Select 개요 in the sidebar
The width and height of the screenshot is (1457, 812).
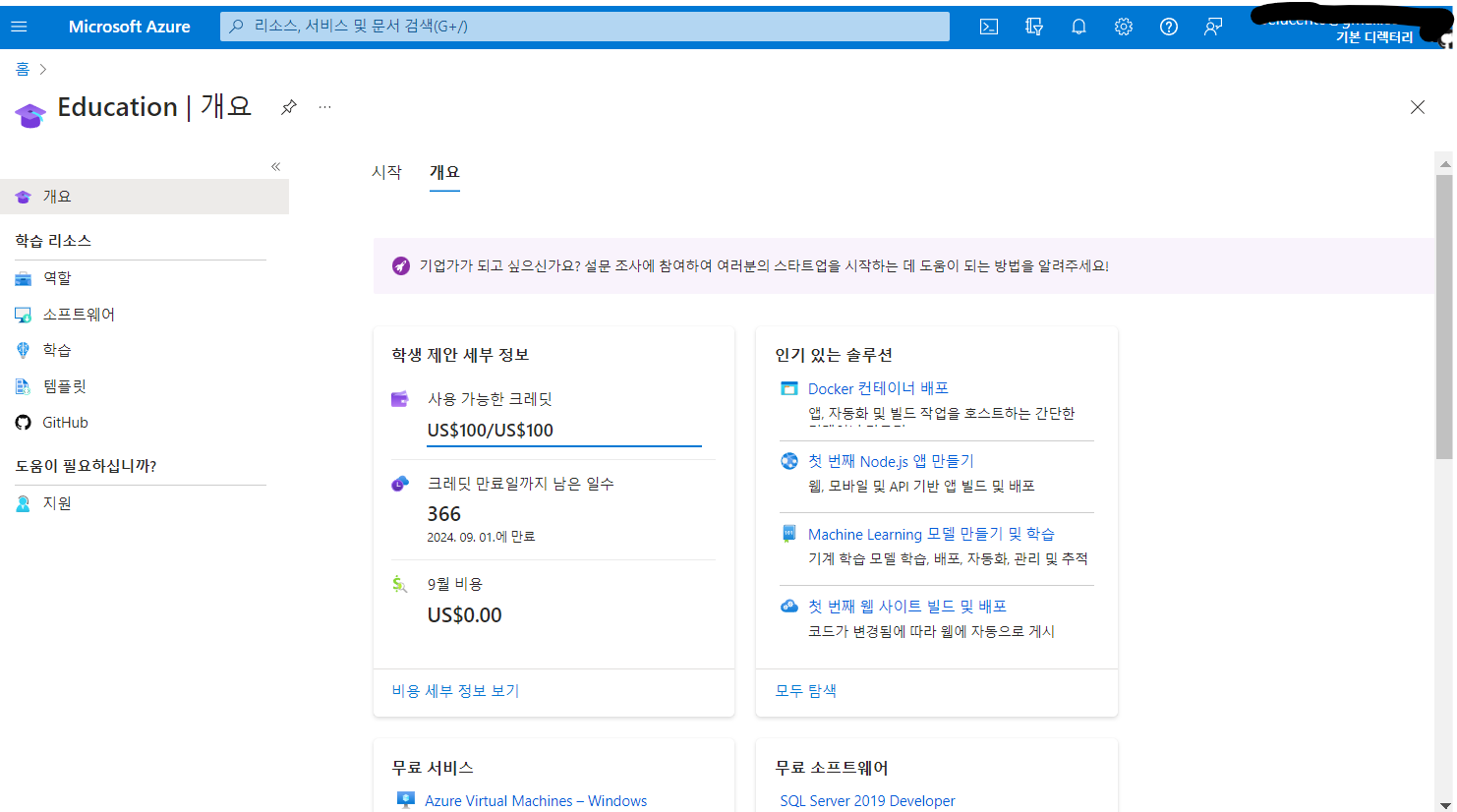[x=145, y=197]
